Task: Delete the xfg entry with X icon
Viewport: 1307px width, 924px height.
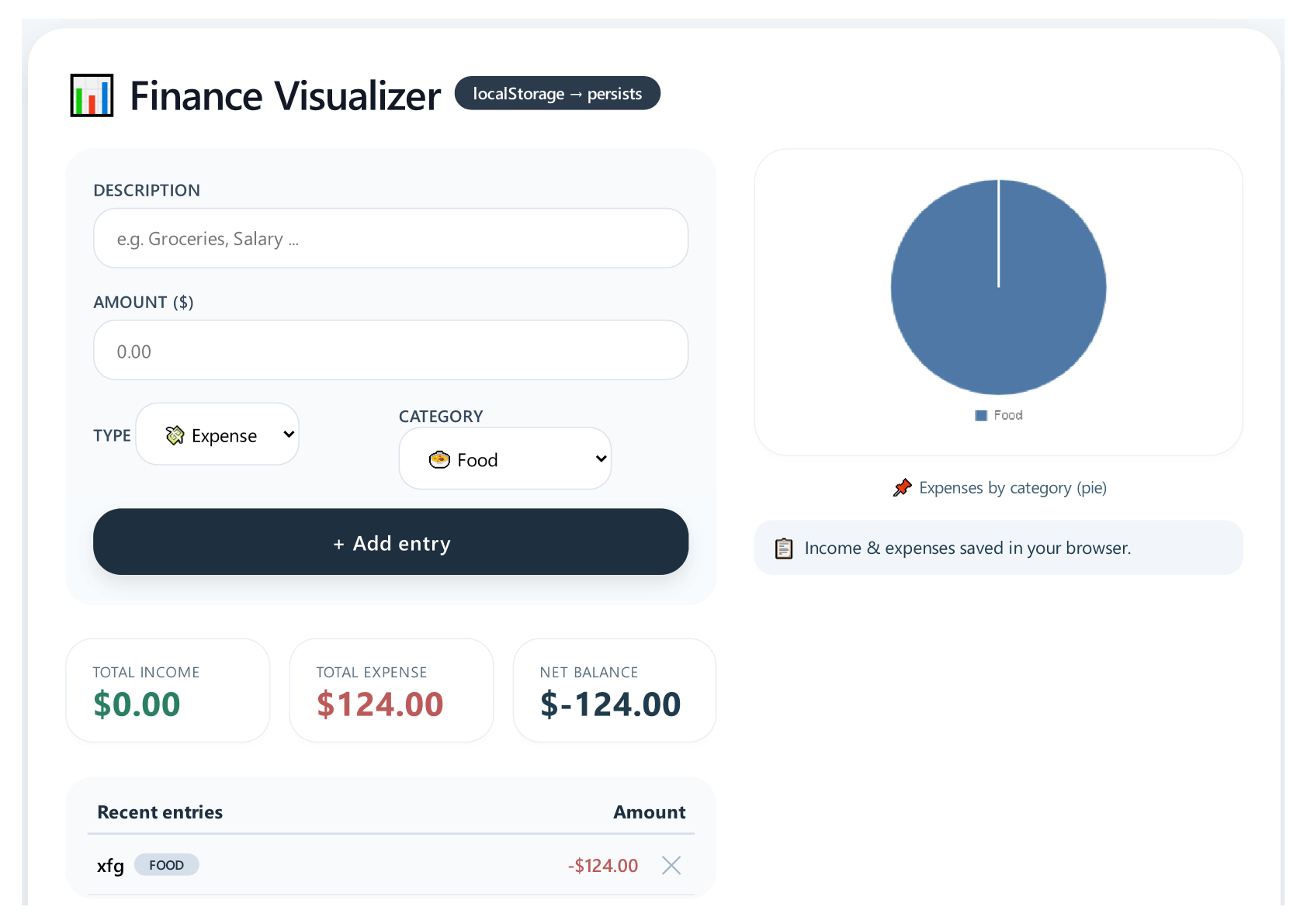Action: point(671,865)
